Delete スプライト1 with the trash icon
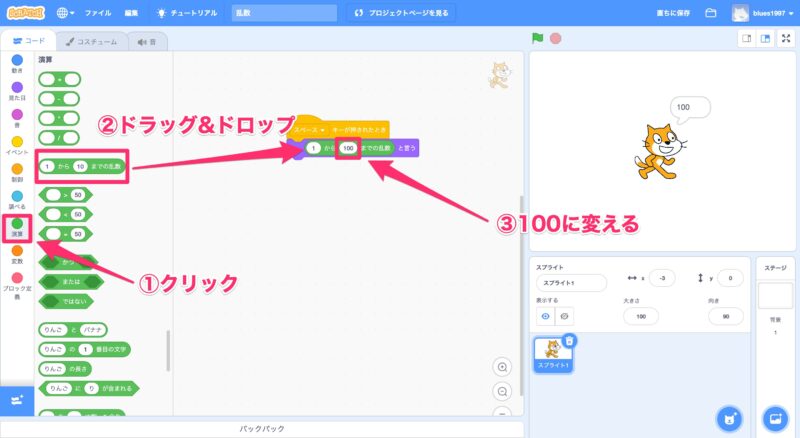Image resolution: width=800 pixels, height=438 pixels. tap(568, 341)
